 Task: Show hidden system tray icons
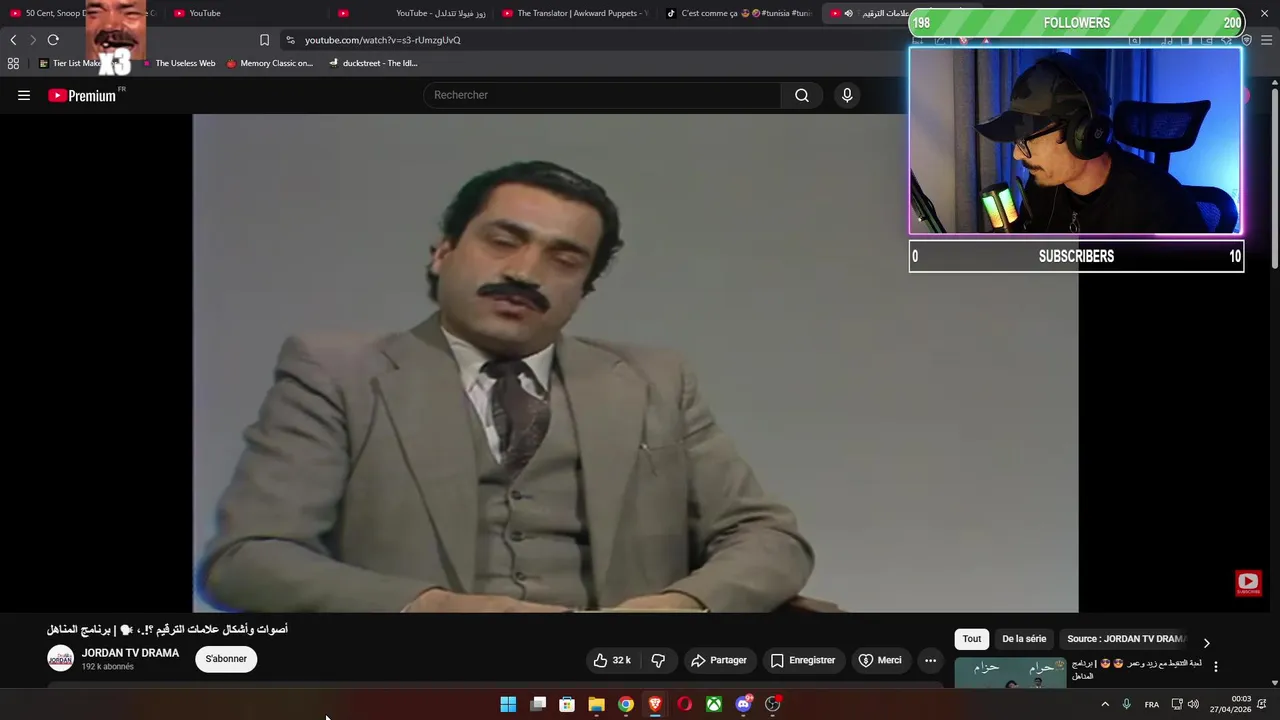1105,704
